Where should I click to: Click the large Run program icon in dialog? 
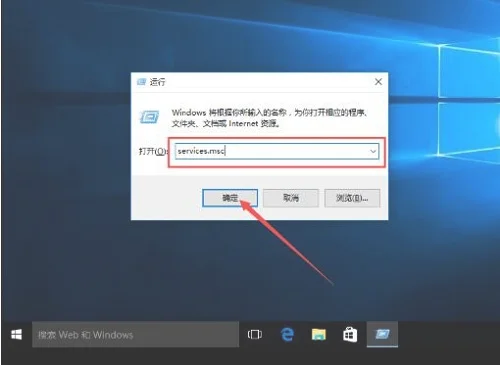(149, 117)
